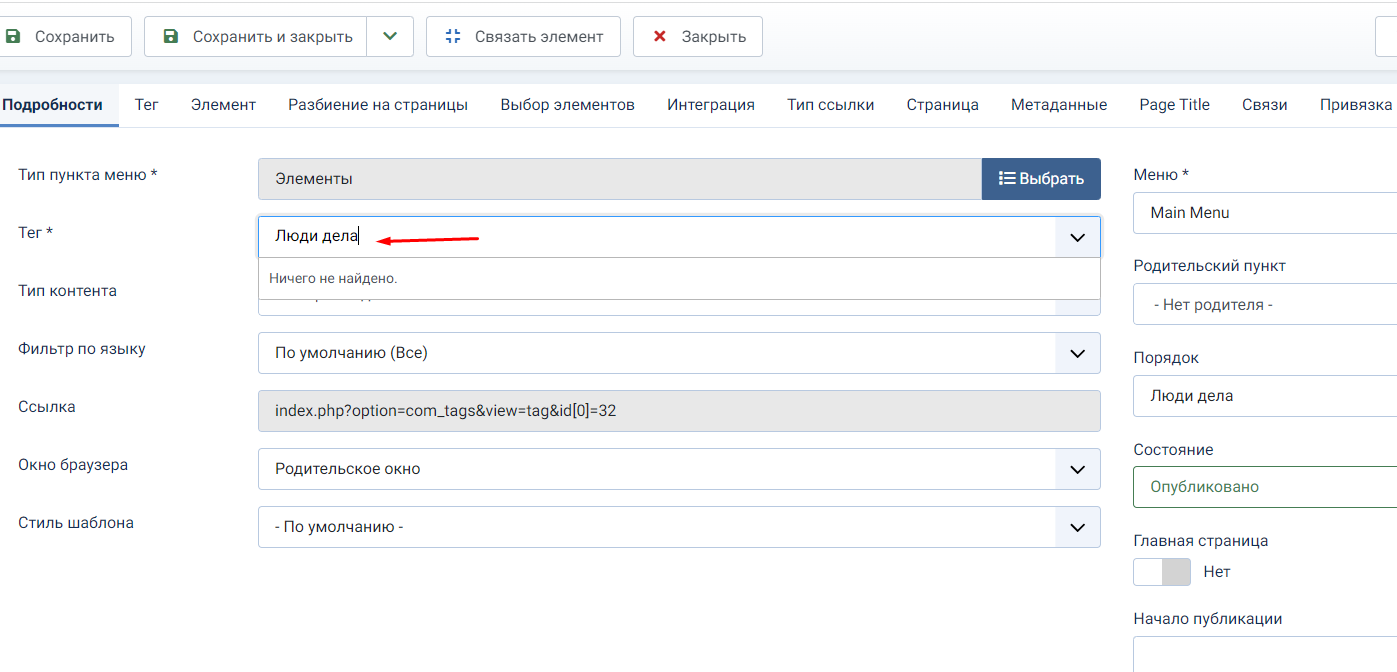Click the Фильтр по языку label
The width and height of the screenshot is (1397, 672).
(x=82, y=349)
